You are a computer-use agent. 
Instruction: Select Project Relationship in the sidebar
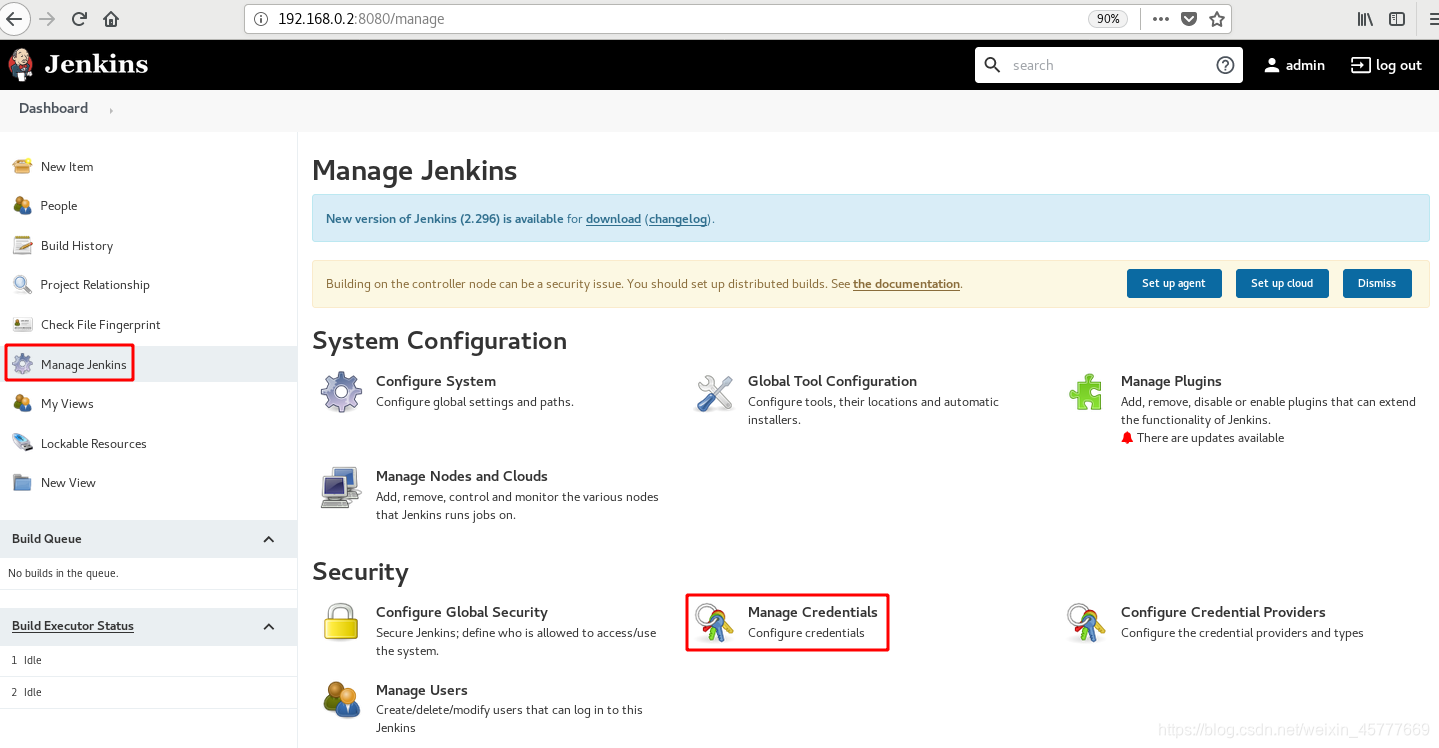tap(95, 285)
